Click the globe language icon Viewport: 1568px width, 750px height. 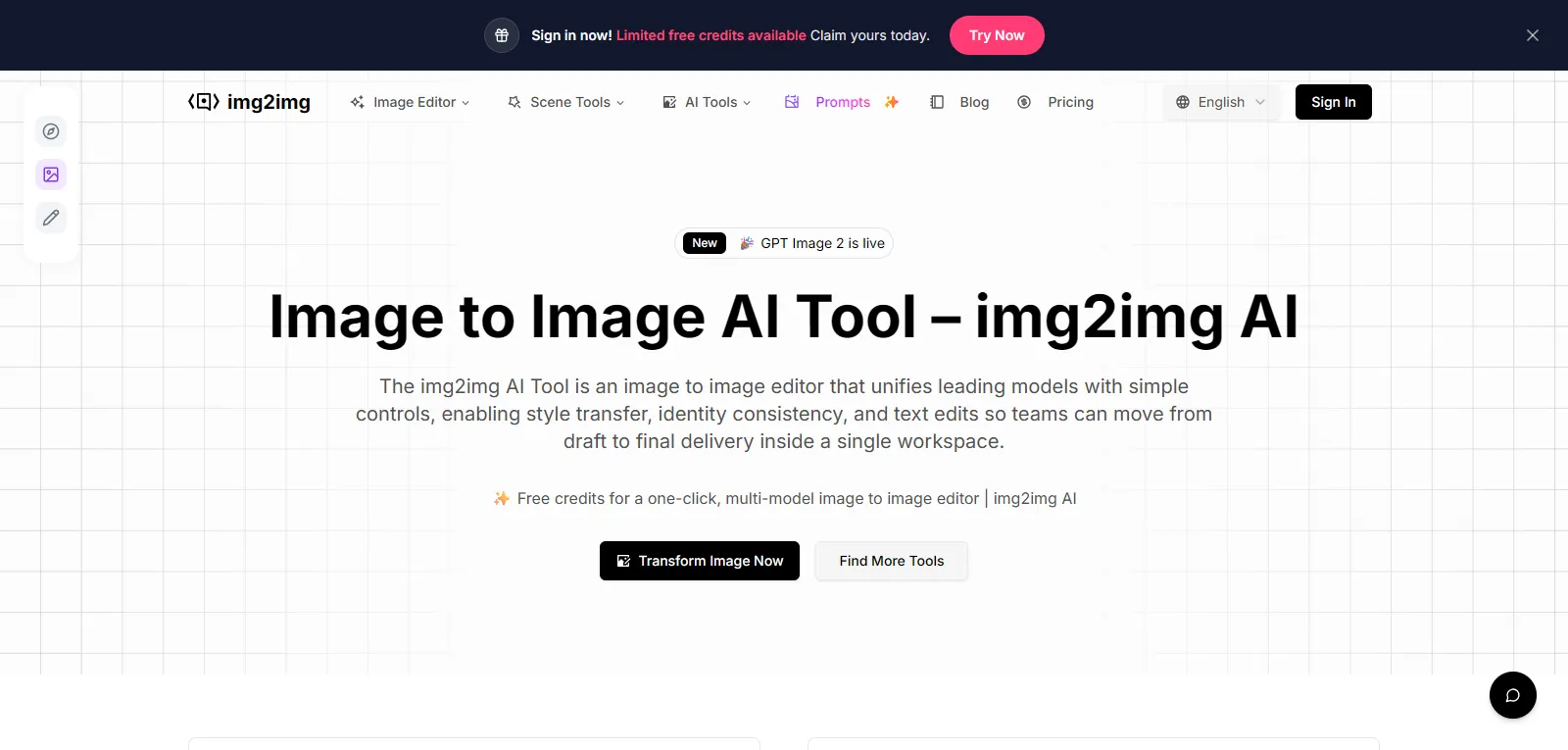1183,102
